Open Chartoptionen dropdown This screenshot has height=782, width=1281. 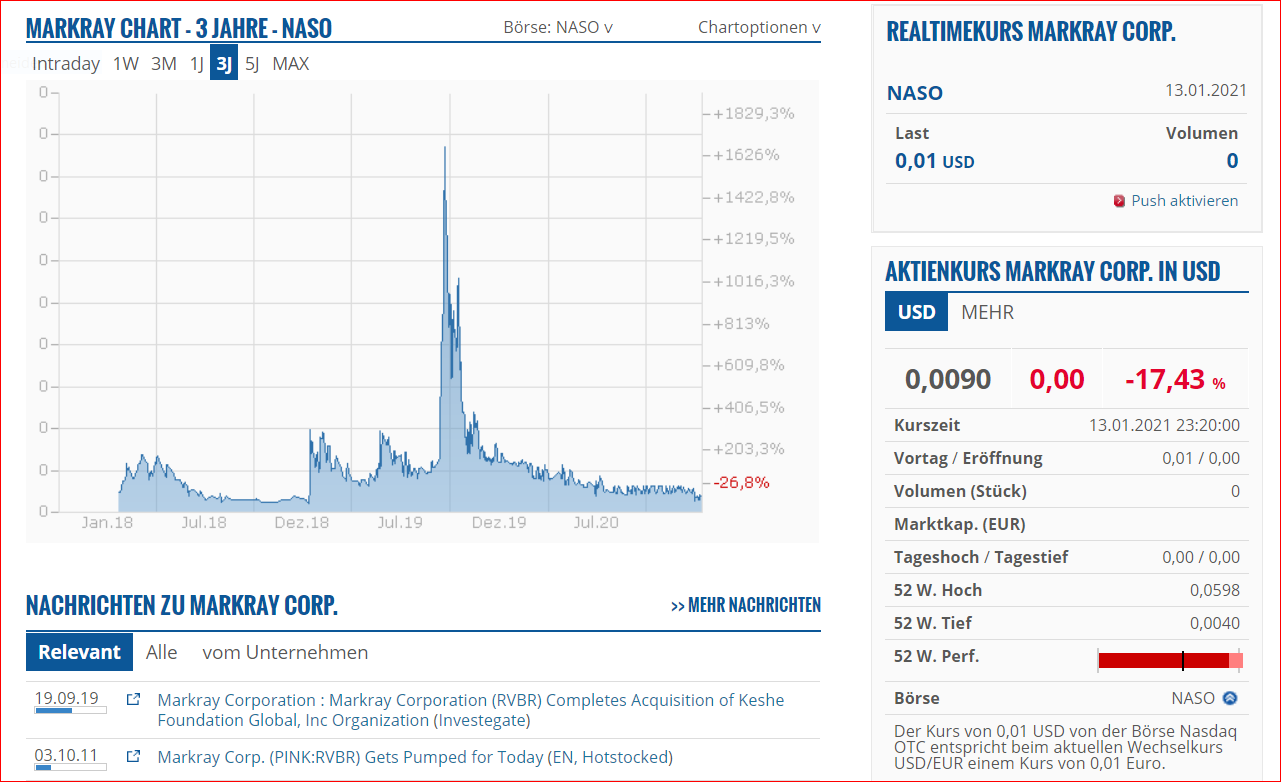(759, 27)
